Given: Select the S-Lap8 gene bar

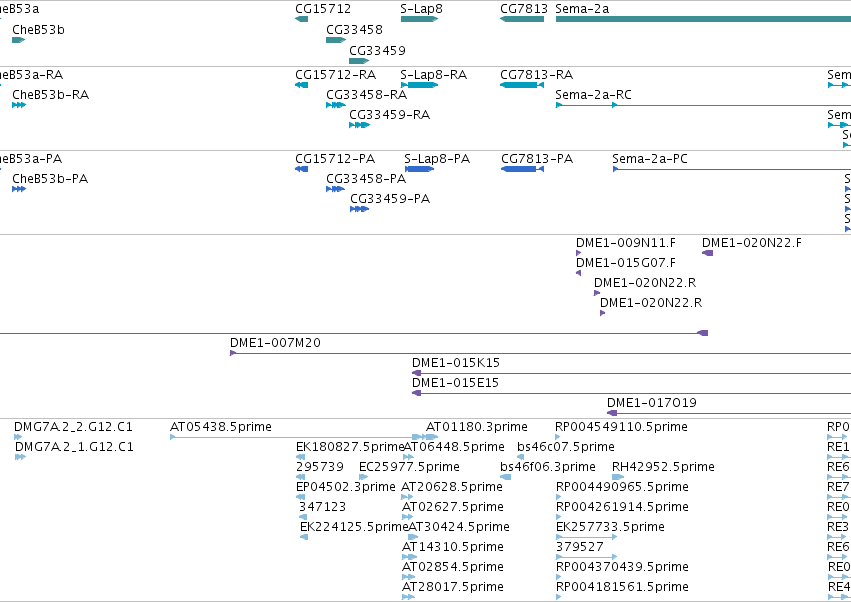Looking at the screenshot, I should pyautogui.click(x=420, y=19).
